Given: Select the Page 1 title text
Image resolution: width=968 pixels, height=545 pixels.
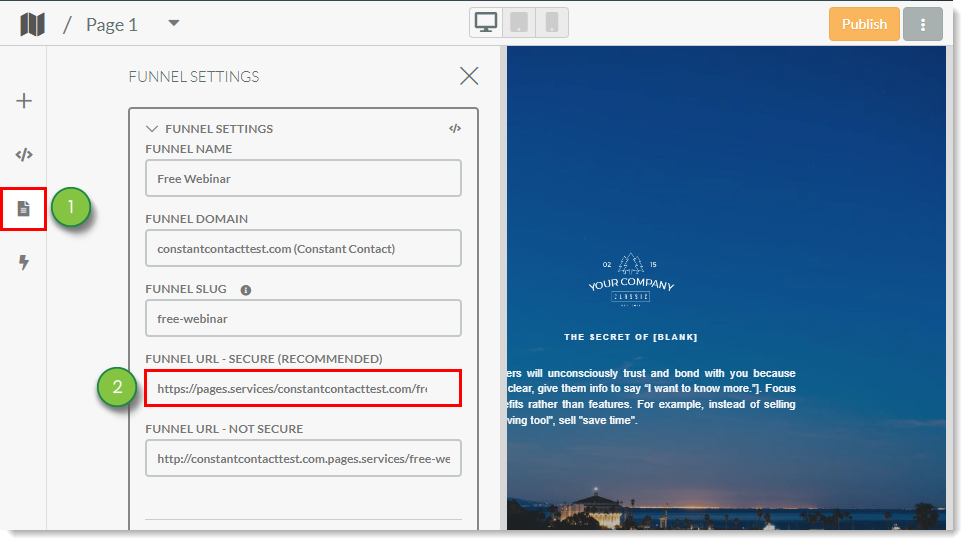Looking at the screenshot, I should [112, 25].
